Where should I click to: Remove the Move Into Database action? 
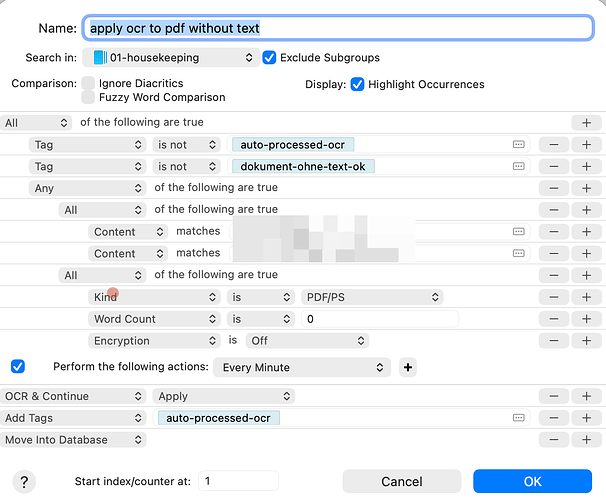point(553,440)
